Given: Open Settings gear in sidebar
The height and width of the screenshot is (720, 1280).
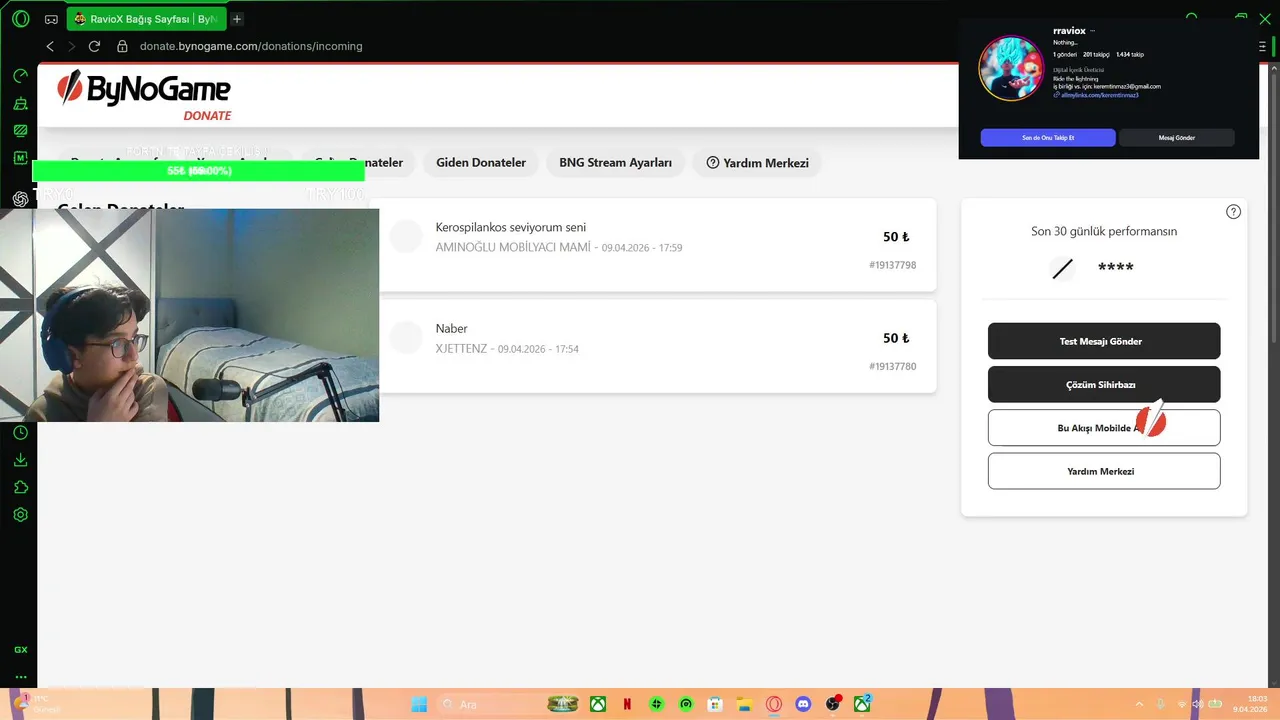Looking at the screenshot, I should (x=20, y=515).
